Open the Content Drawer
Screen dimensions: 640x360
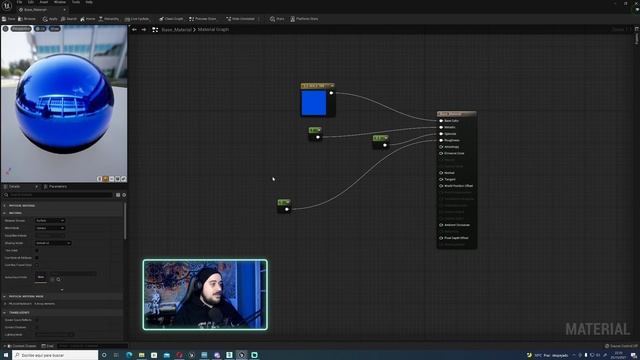pos(21,346)
